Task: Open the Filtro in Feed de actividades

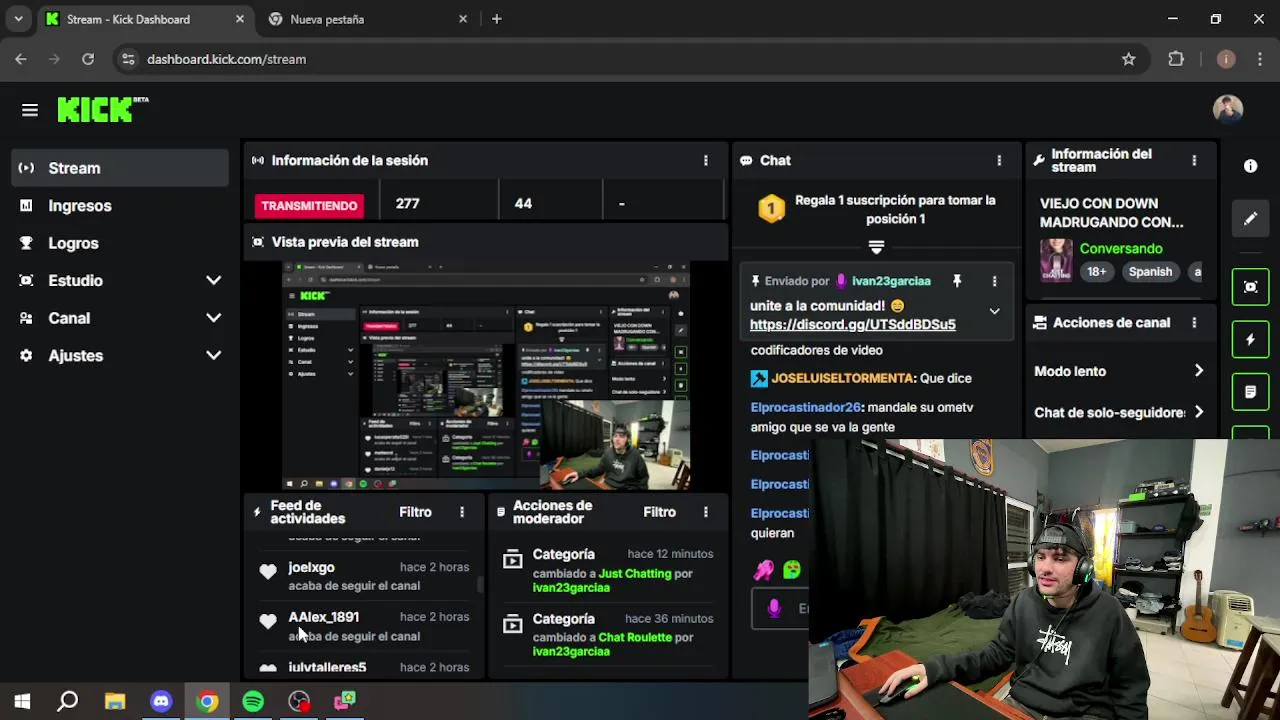Action: [415, 512]
